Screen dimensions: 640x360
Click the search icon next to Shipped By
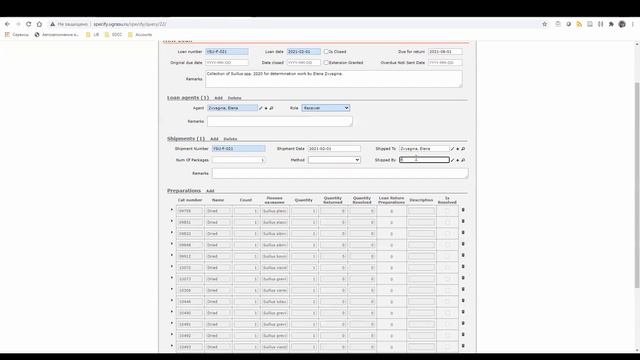pos(463,160)
